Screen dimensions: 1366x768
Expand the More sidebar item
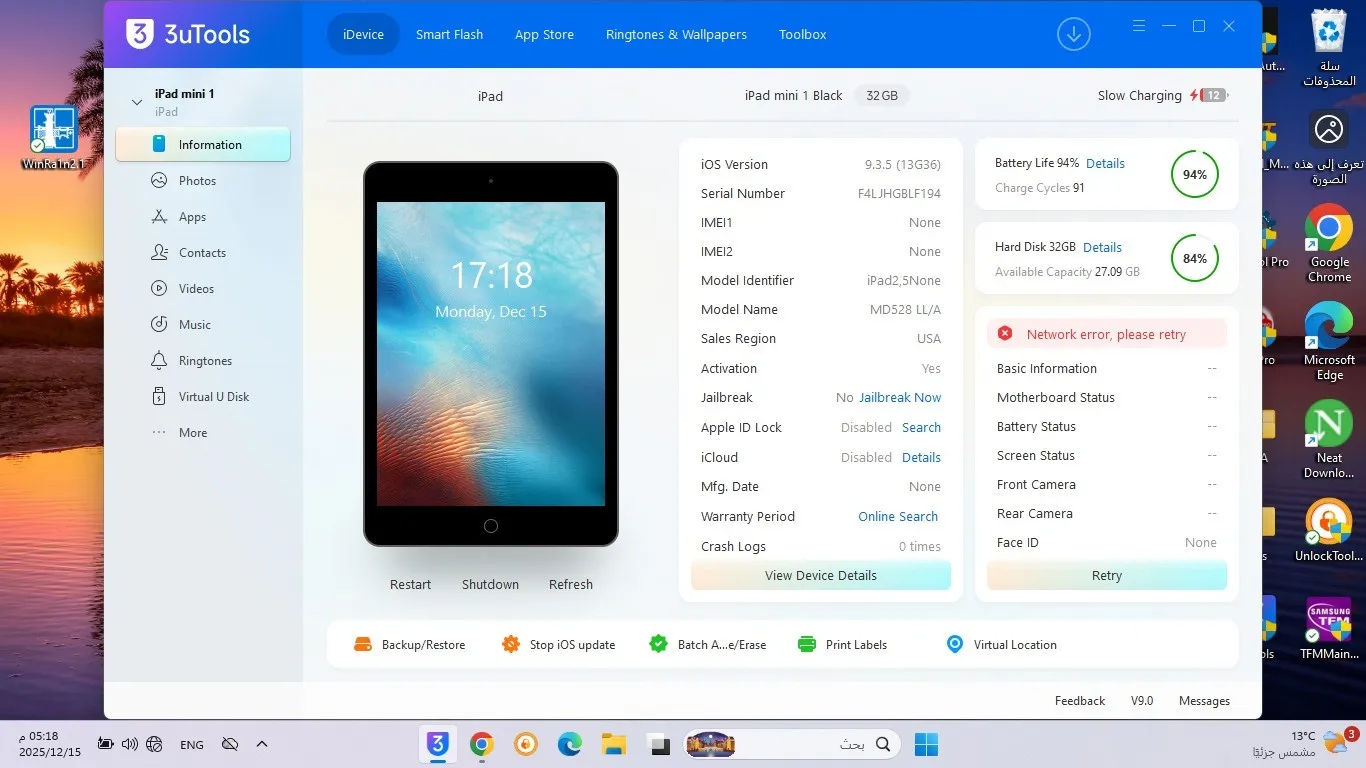point(192,433)
